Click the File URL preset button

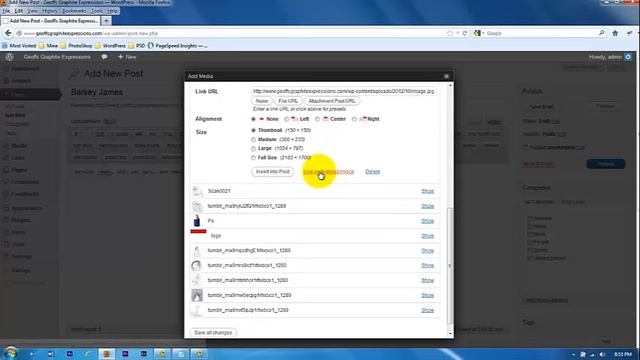pyautogui.click(x=288, y=101)
